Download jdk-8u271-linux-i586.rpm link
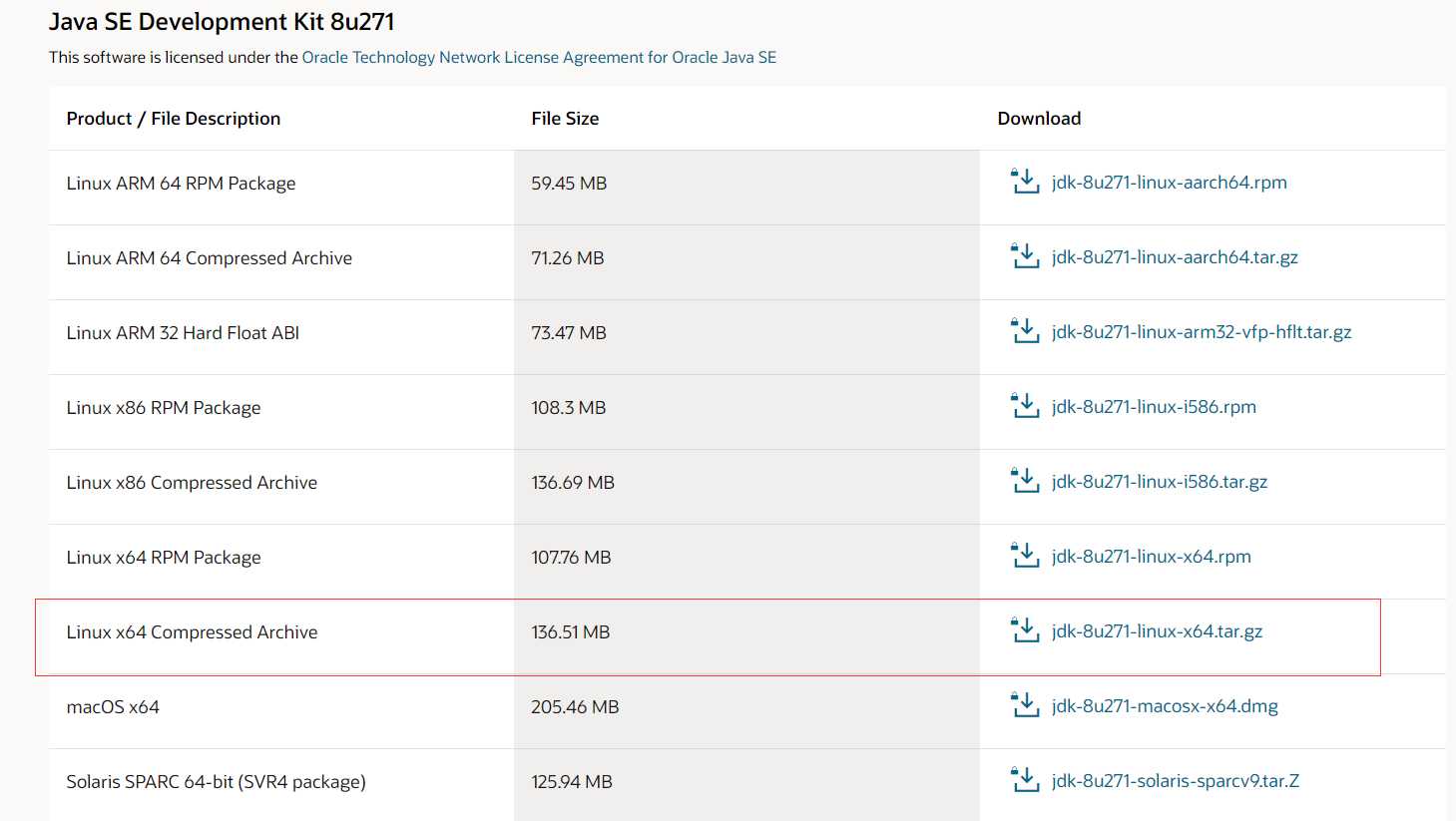 [x=1154, y=407]
